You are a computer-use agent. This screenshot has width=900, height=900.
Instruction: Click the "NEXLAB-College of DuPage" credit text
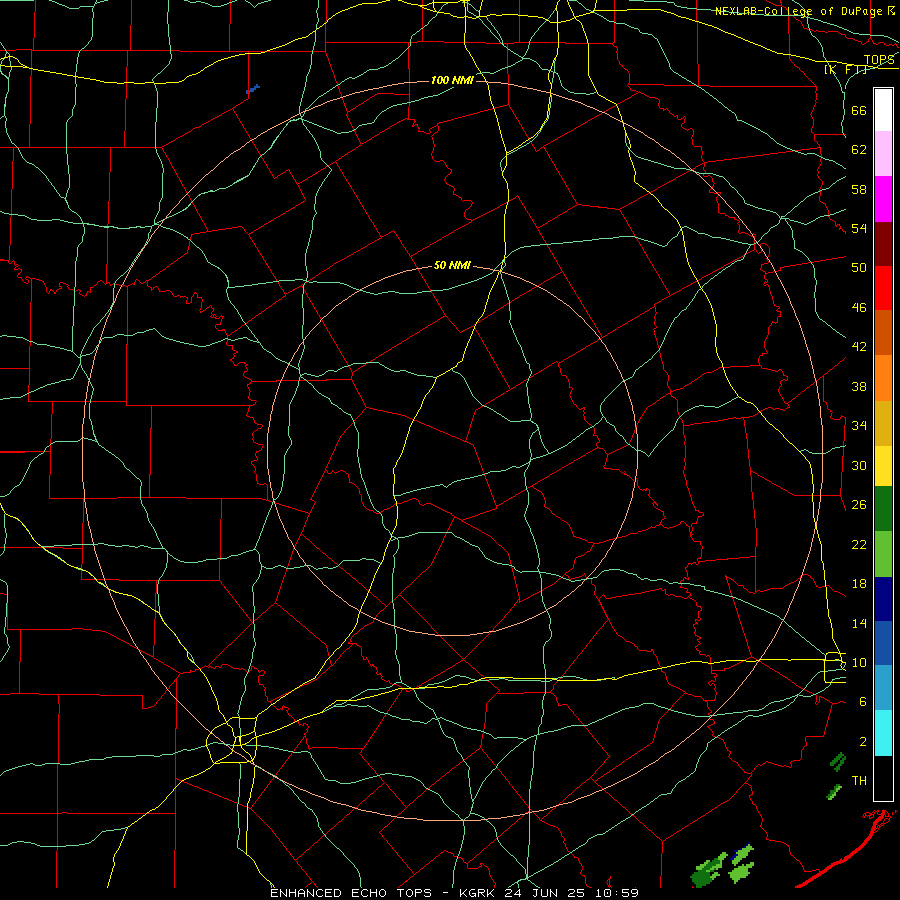coord(798,11)
